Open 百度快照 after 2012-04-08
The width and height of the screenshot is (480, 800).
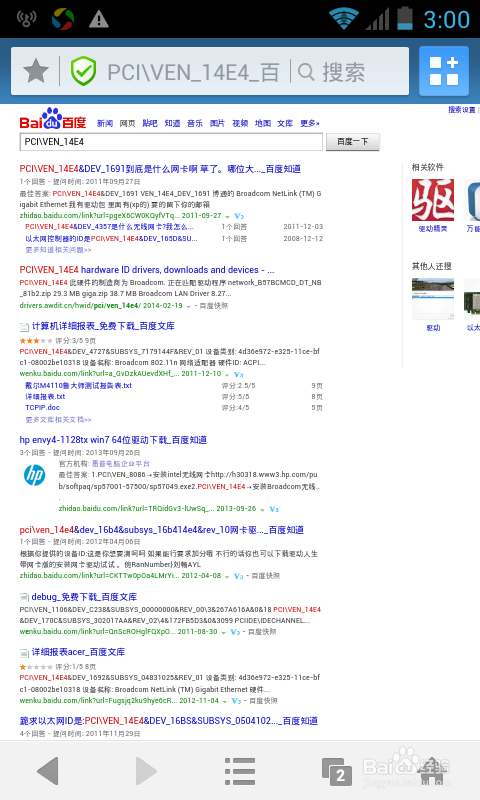coord(265,576)
